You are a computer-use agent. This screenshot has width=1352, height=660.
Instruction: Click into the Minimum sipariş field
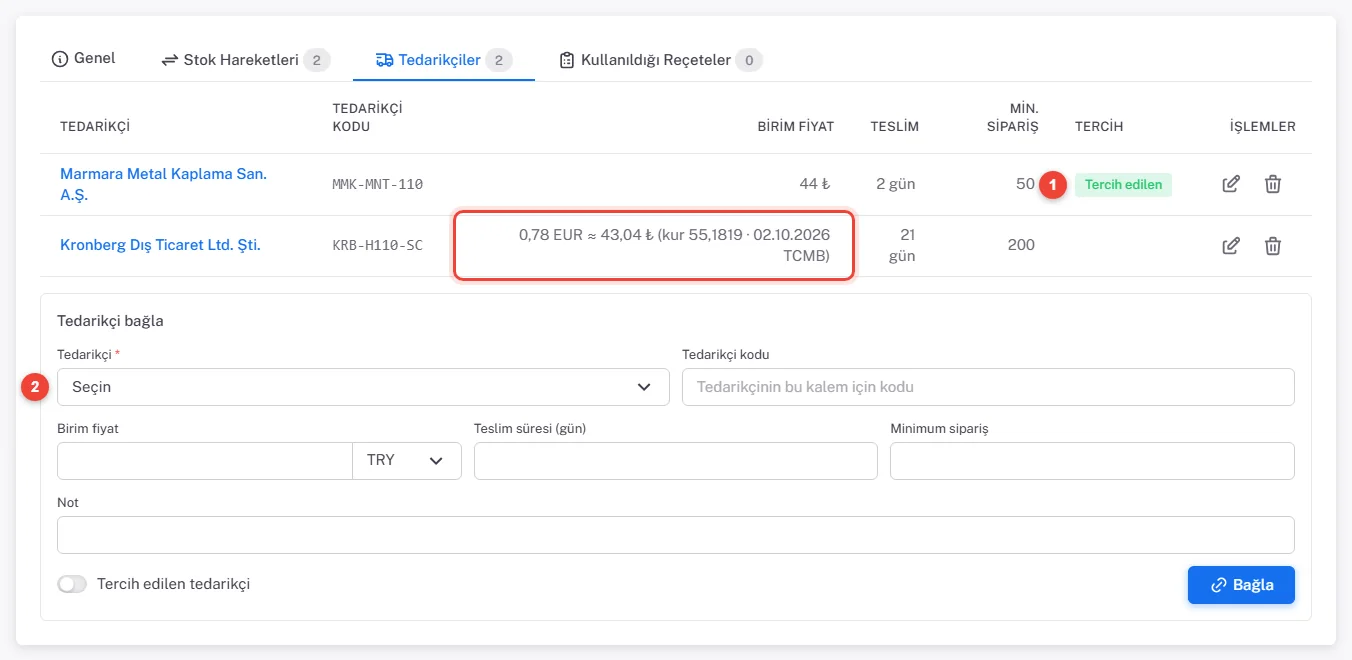pos(1092,461)
